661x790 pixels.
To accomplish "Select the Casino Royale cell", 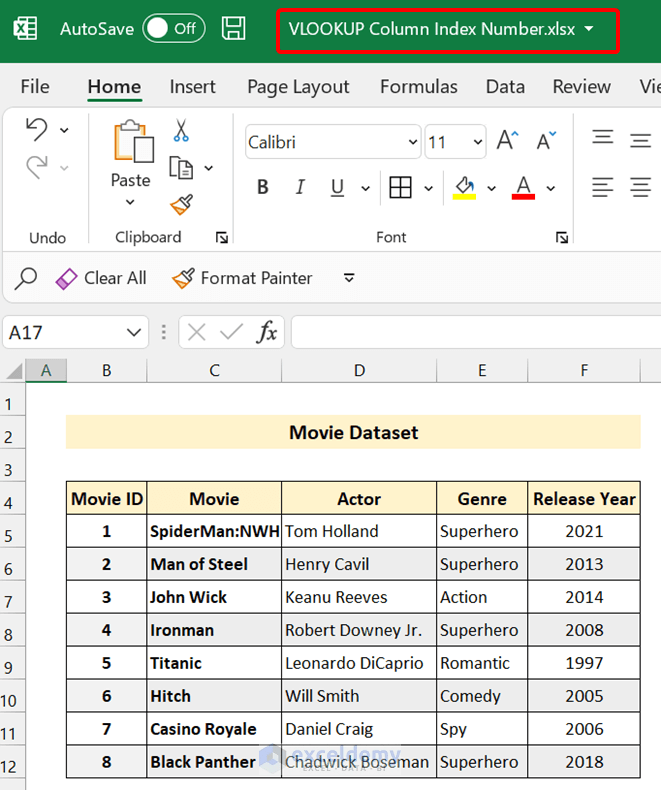I will pyautogui.click(x=214, y=729).
